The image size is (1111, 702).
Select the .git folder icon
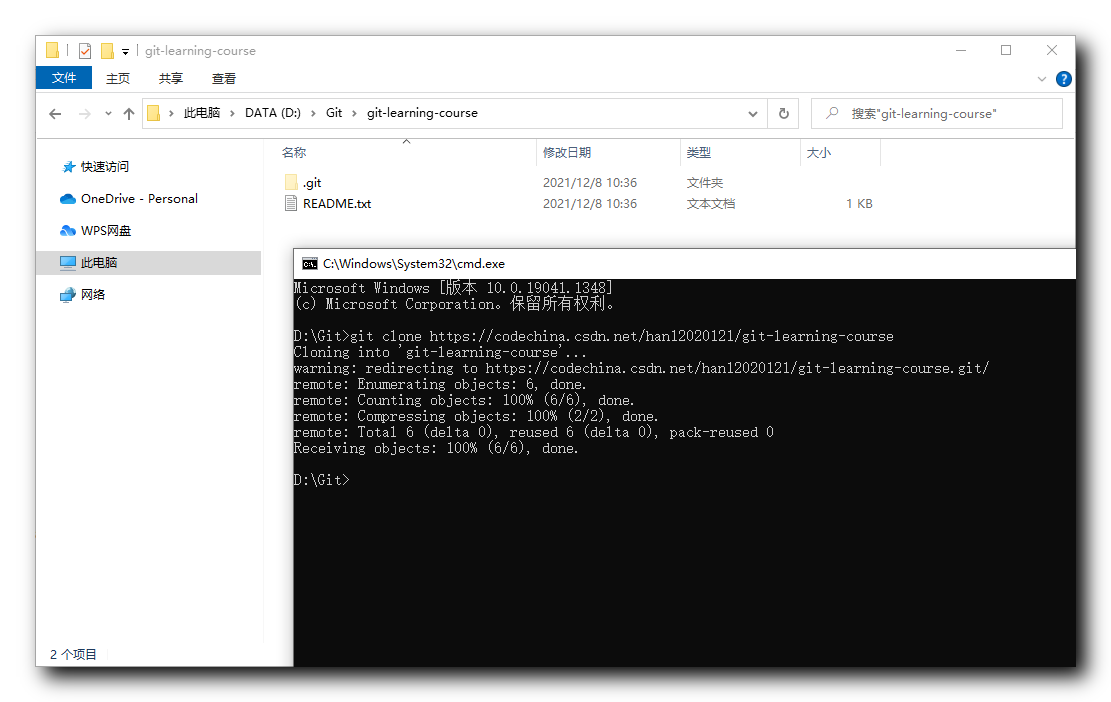click(291, 182)
